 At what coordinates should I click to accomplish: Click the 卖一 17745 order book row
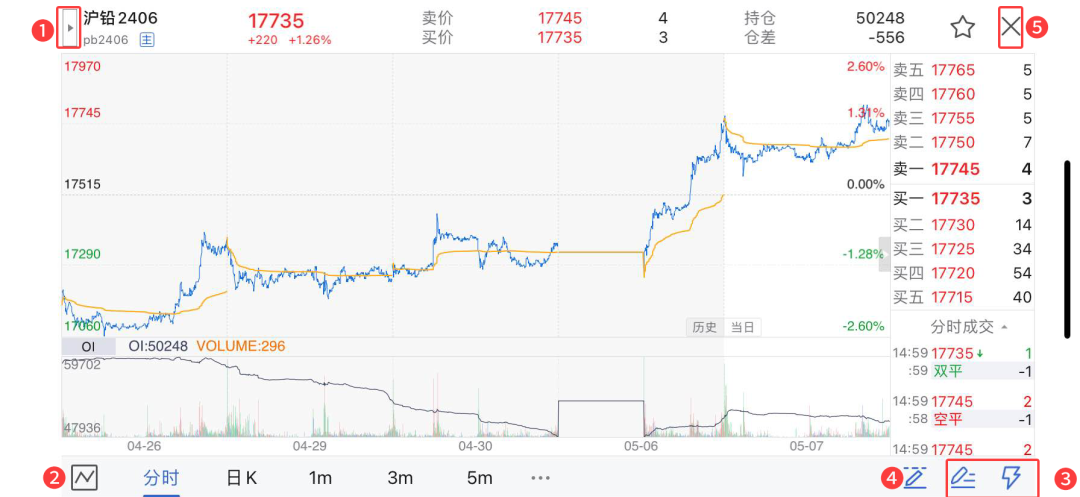point(962,169)
